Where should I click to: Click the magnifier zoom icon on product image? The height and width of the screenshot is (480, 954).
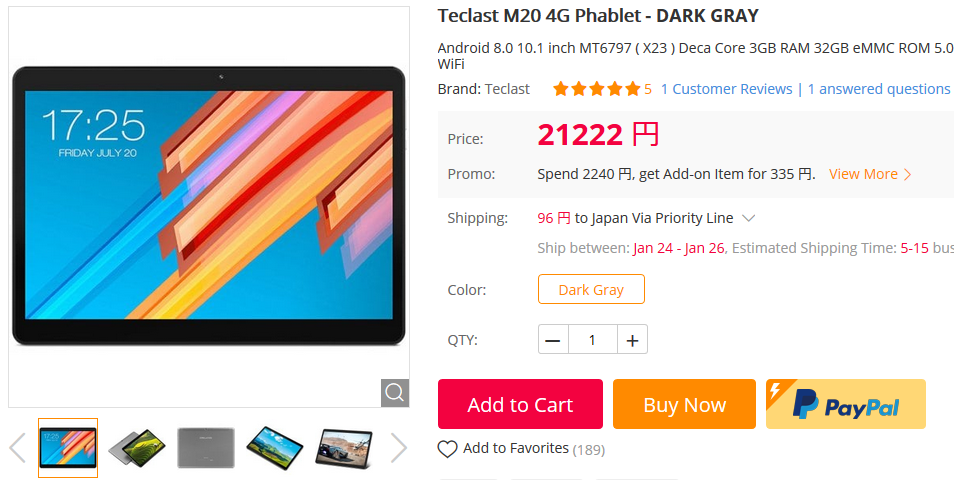tap(395, 393)
